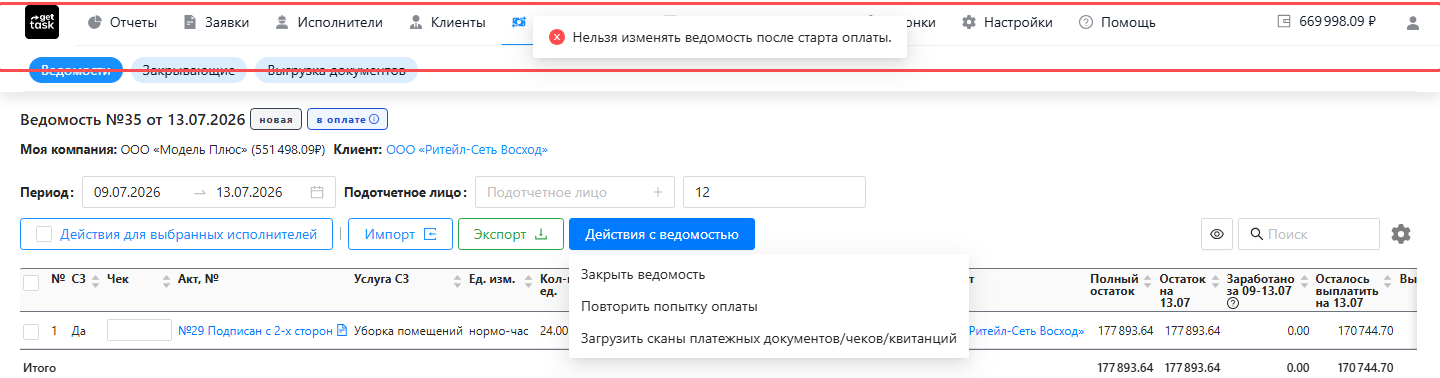
Task: Click the field containing 12
Action: [x=774, y=192]
